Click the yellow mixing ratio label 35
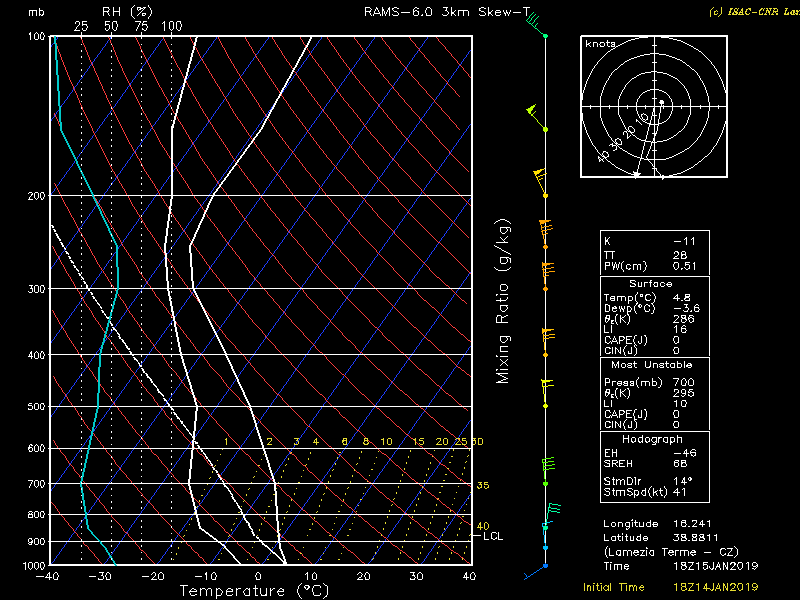The height and width of the screenshot is (600, 800). 483,485
